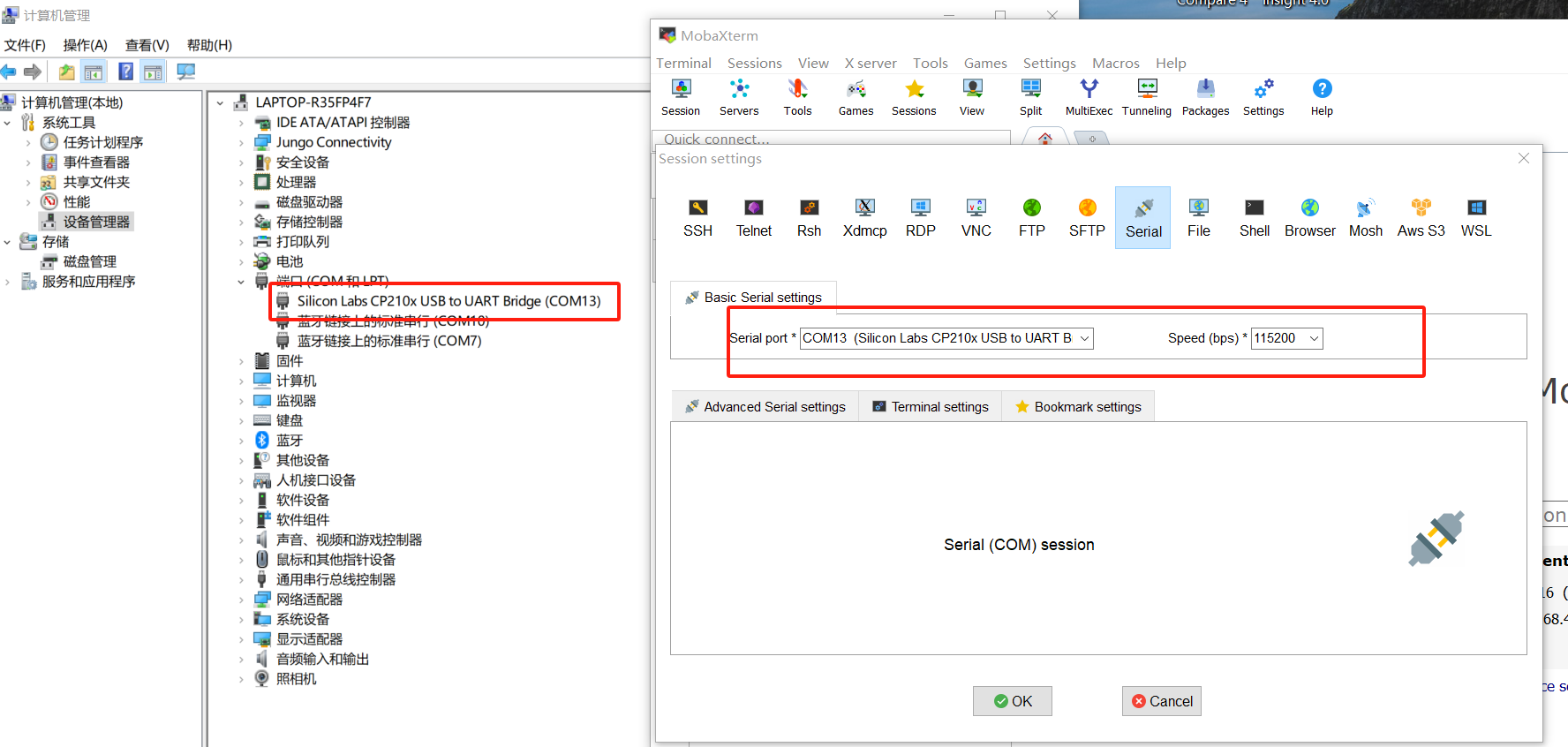The height and width of the screenshot is (747, 1568).
Task: Expand the Jungo Connectivity node
Action: 241,142
